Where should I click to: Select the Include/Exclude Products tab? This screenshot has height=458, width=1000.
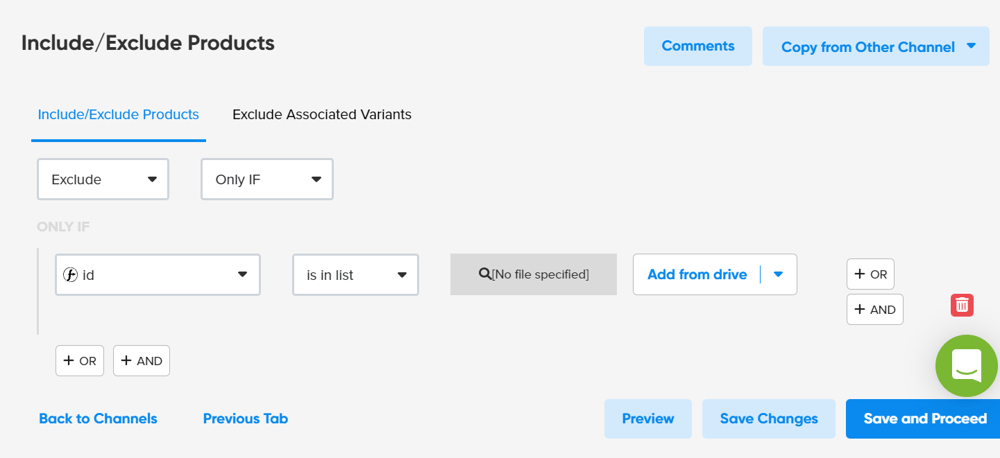118,114
